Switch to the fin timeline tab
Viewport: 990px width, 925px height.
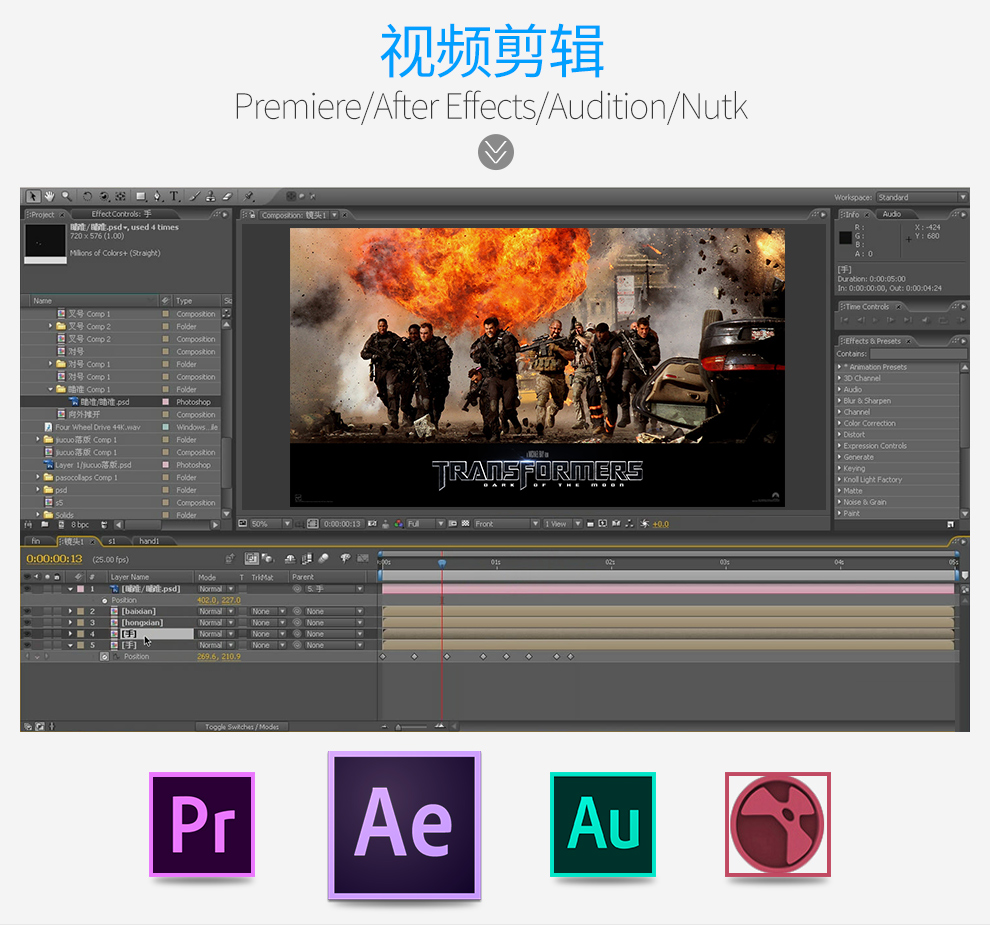pyautogui.click(x=36, y=541)
